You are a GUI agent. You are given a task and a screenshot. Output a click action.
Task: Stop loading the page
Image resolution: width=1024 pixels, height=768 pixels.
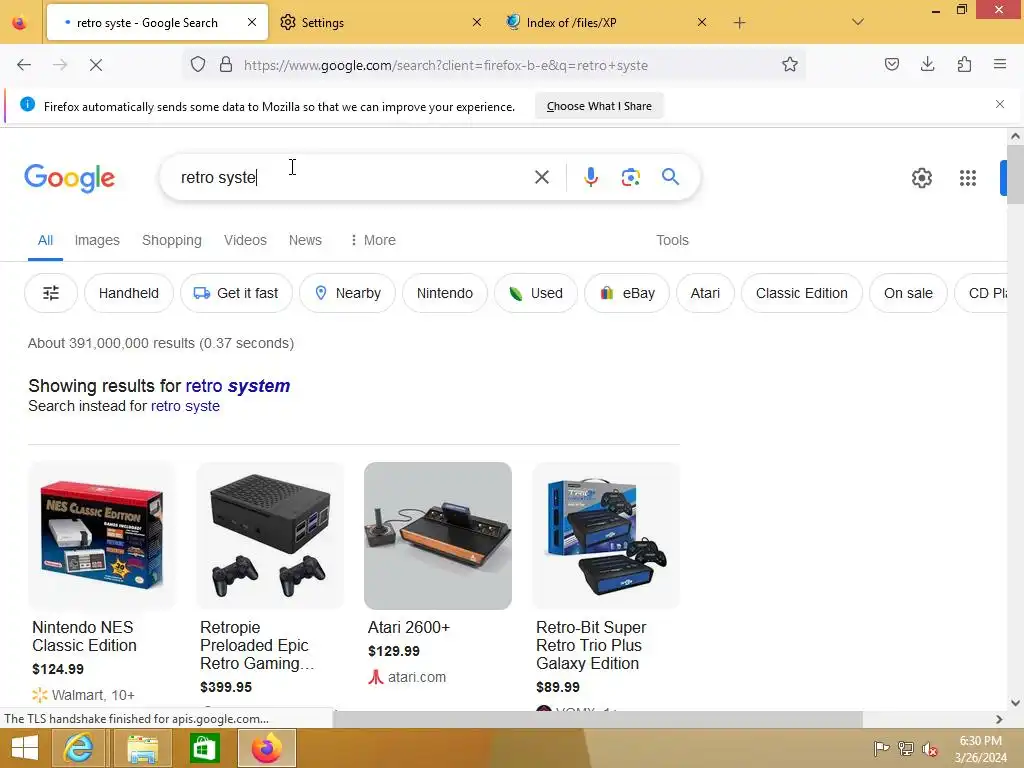(x=95, y=65)
